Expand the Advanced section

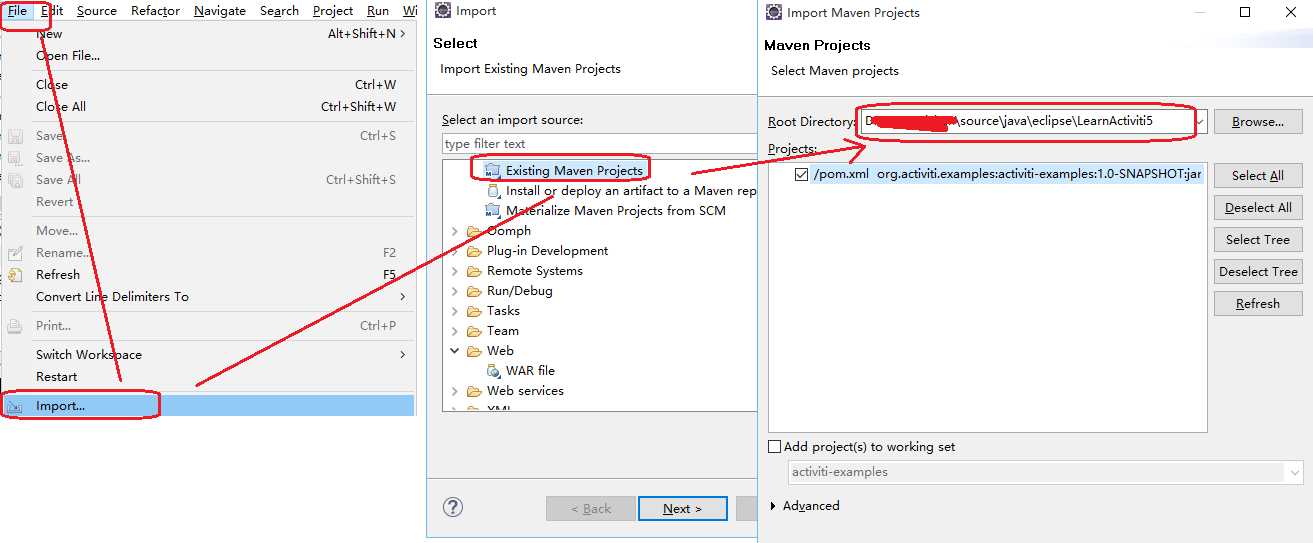point(773,506)
